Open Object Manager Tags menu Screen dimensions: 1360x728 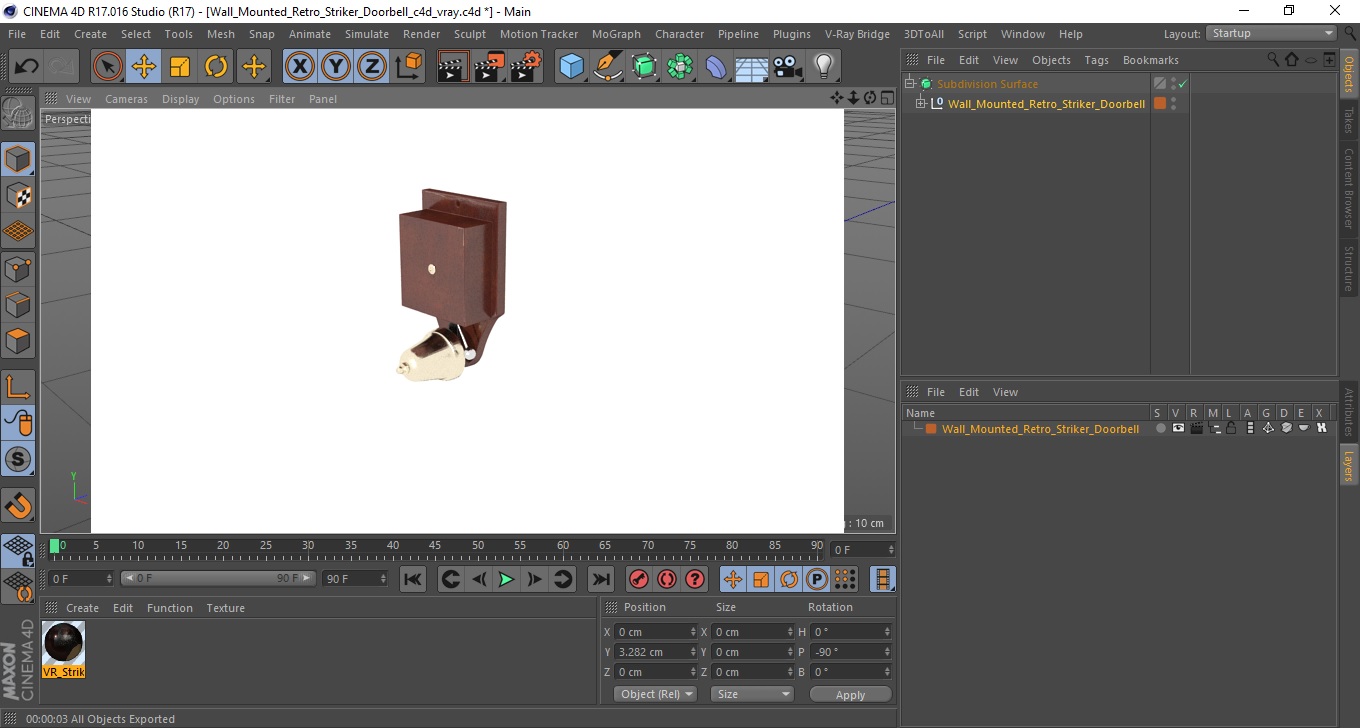tap(1096, 60)
